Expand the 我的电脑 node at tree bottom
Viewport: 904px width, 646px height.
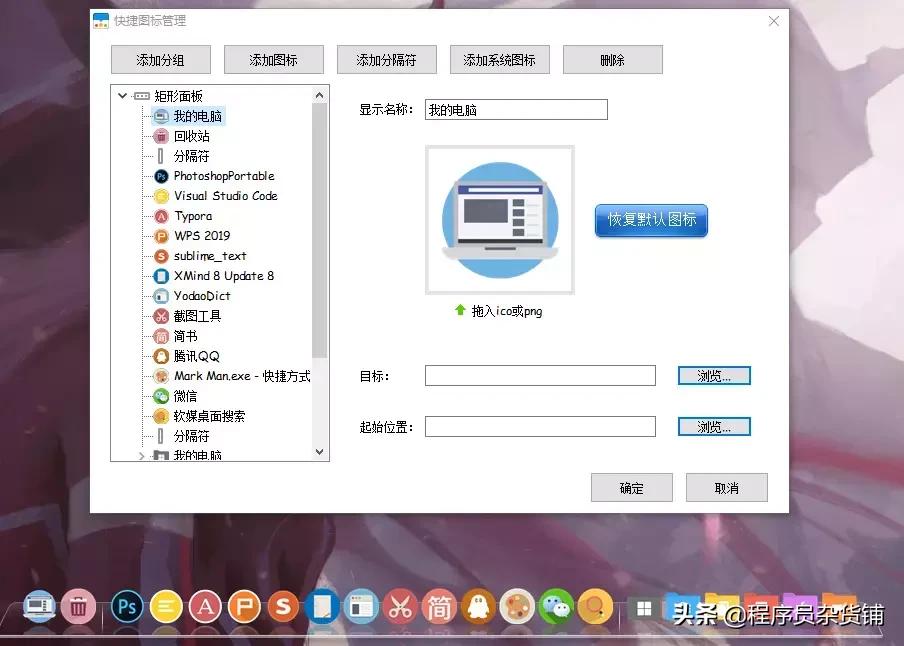[x=143, y=455]
